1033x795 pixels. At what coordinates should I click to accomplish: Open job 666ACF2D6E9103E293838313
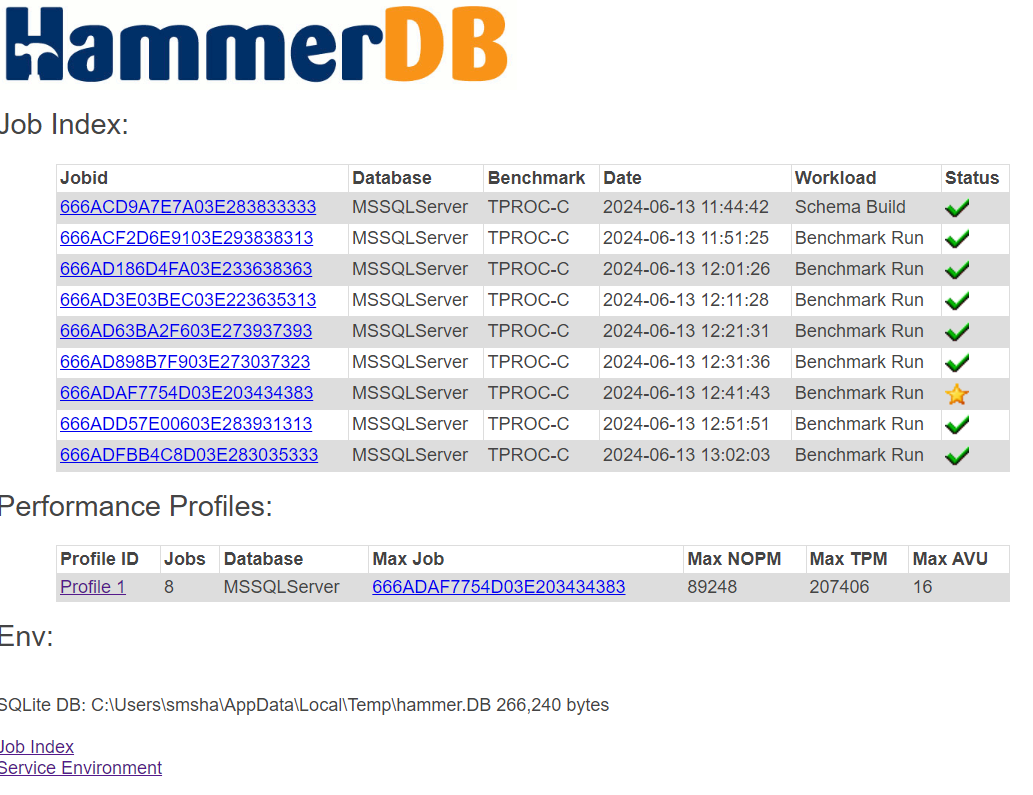186,238
